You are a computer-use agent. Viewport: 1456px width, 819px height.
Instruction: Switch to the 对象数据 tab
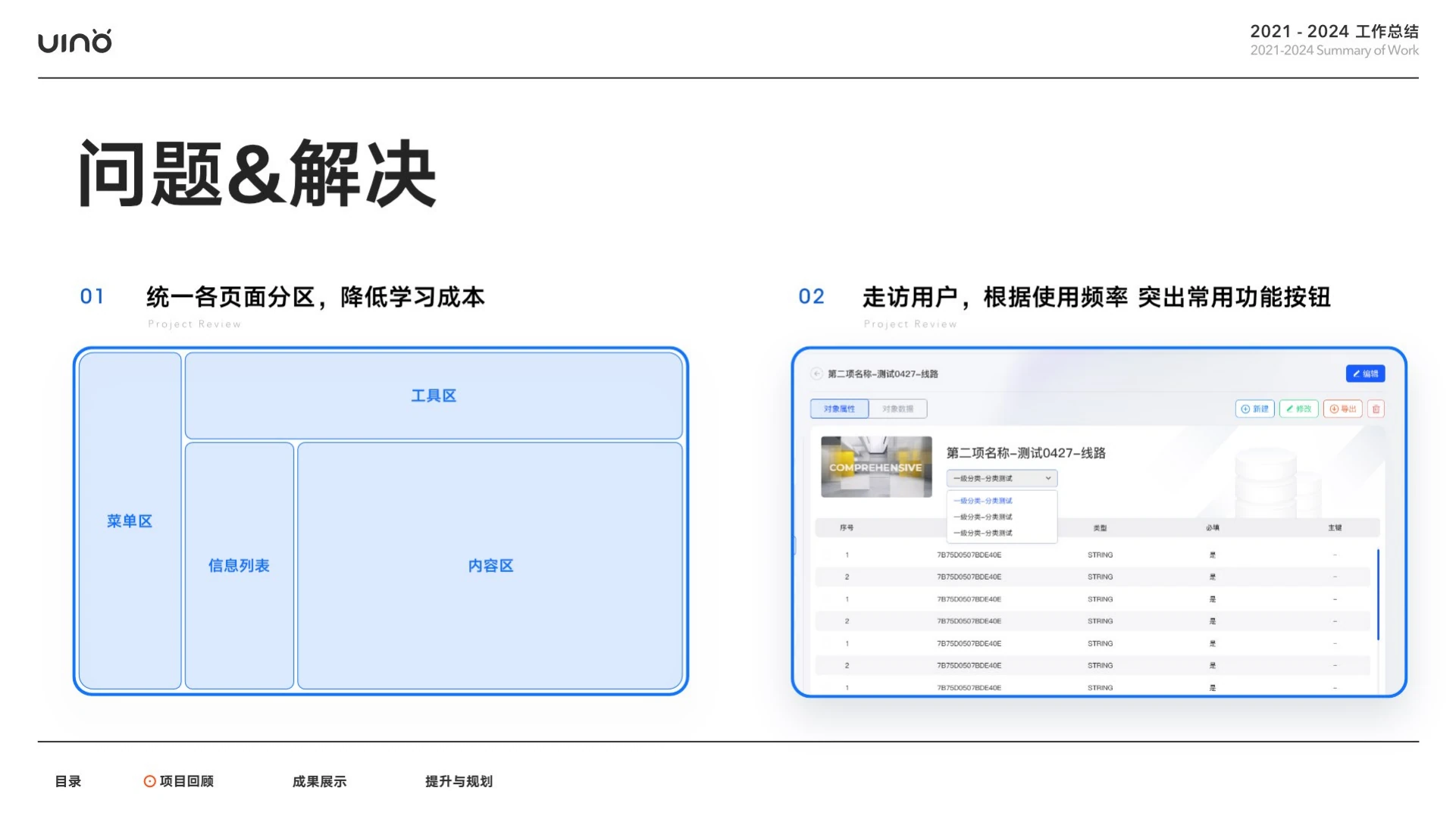pyautogui.click(x=897, y=409)
